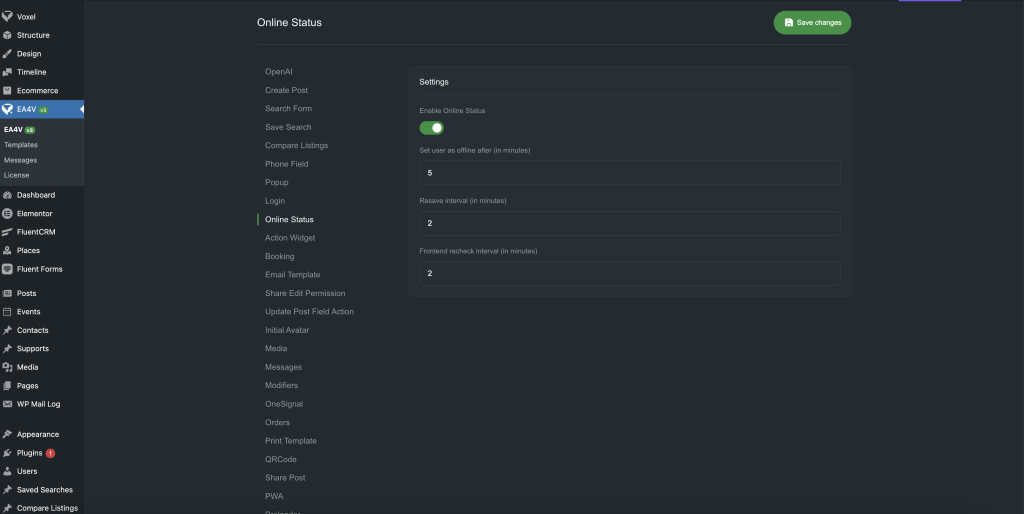Focus the Resave interval input field
This screenshot has height=514, width=1024.
pyautogui.click(x=629, y=223)
